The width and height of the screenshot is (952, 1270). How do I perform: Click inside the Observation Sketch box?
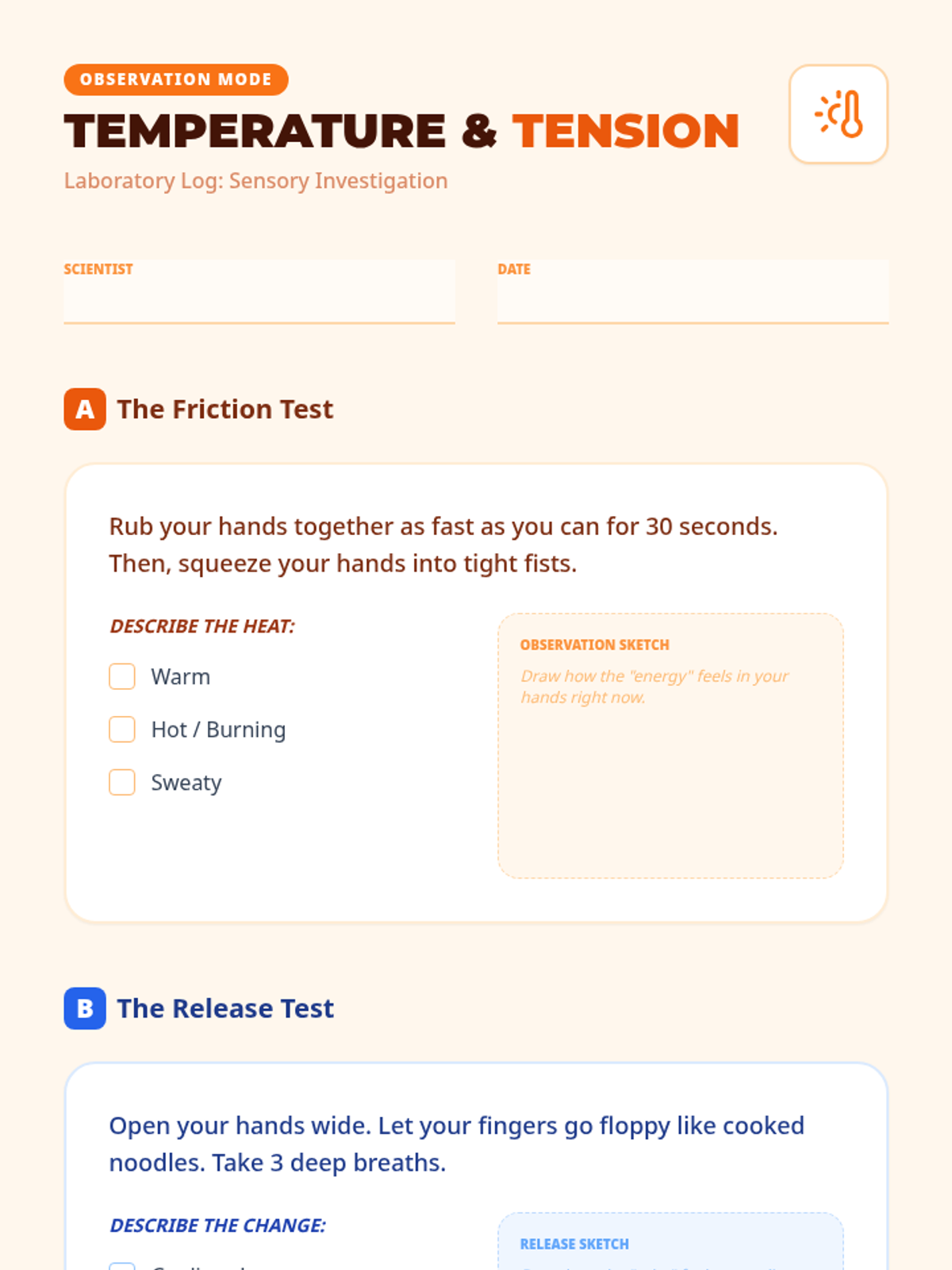(x=670, y=745)
